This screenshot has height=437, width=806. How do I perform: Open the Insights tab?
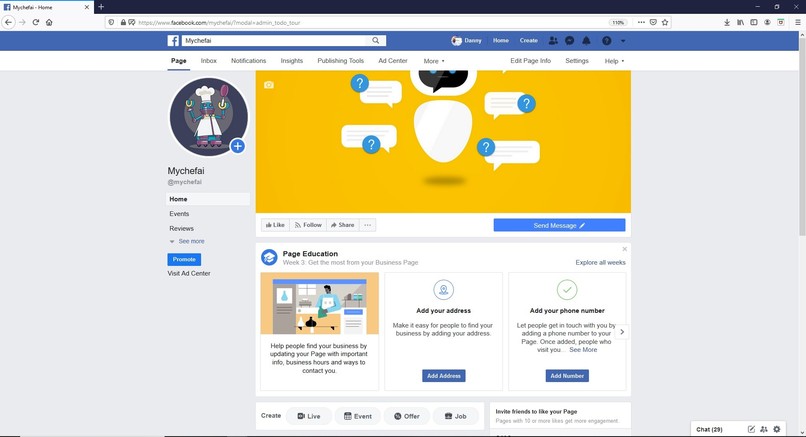point(291,61)
